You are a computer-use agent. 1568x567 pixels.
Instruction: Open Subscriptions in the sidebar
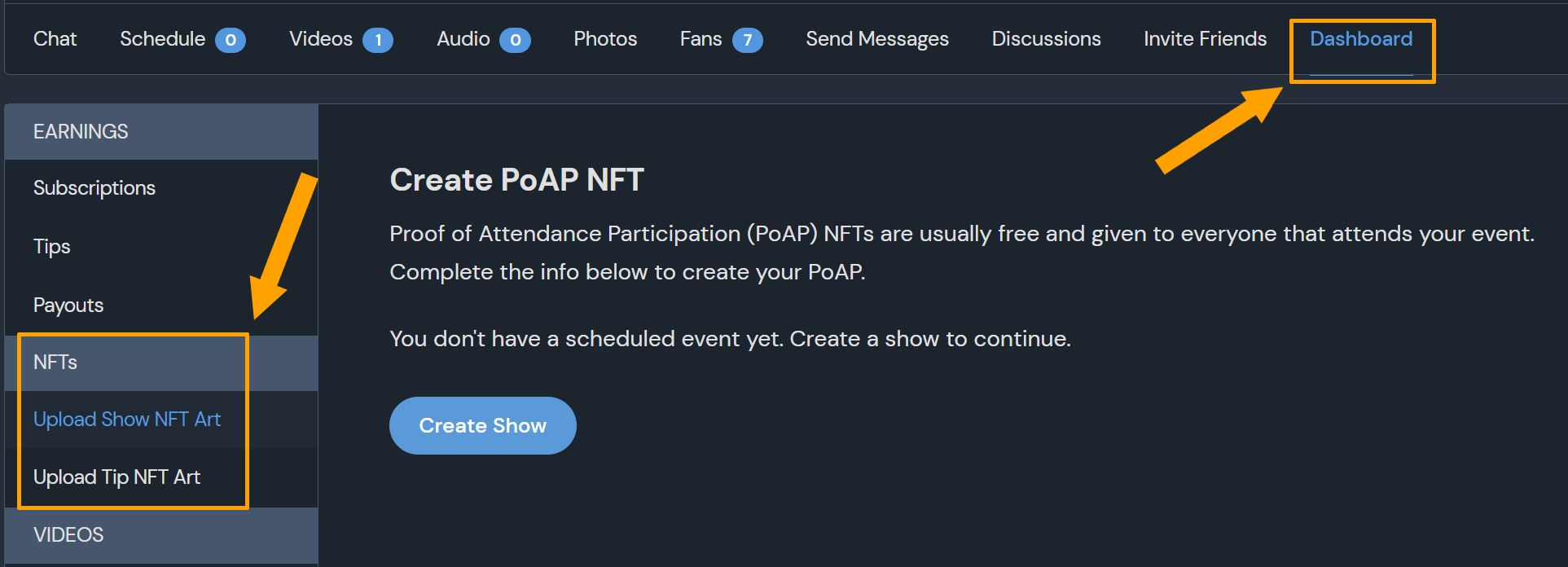94,188
